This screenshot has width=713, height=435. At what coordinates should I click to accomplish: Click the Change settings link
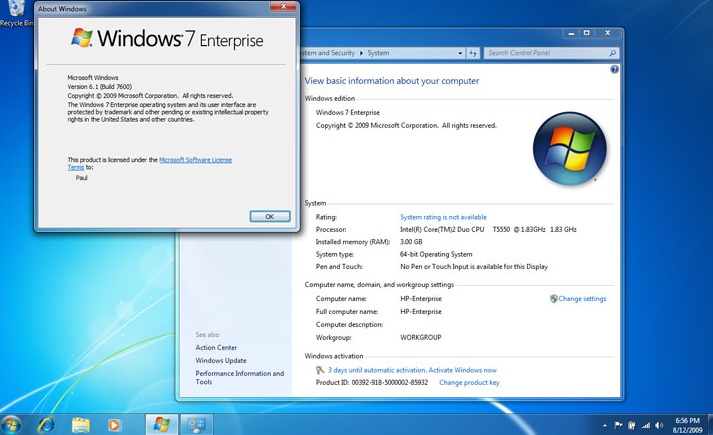[582, 299]
